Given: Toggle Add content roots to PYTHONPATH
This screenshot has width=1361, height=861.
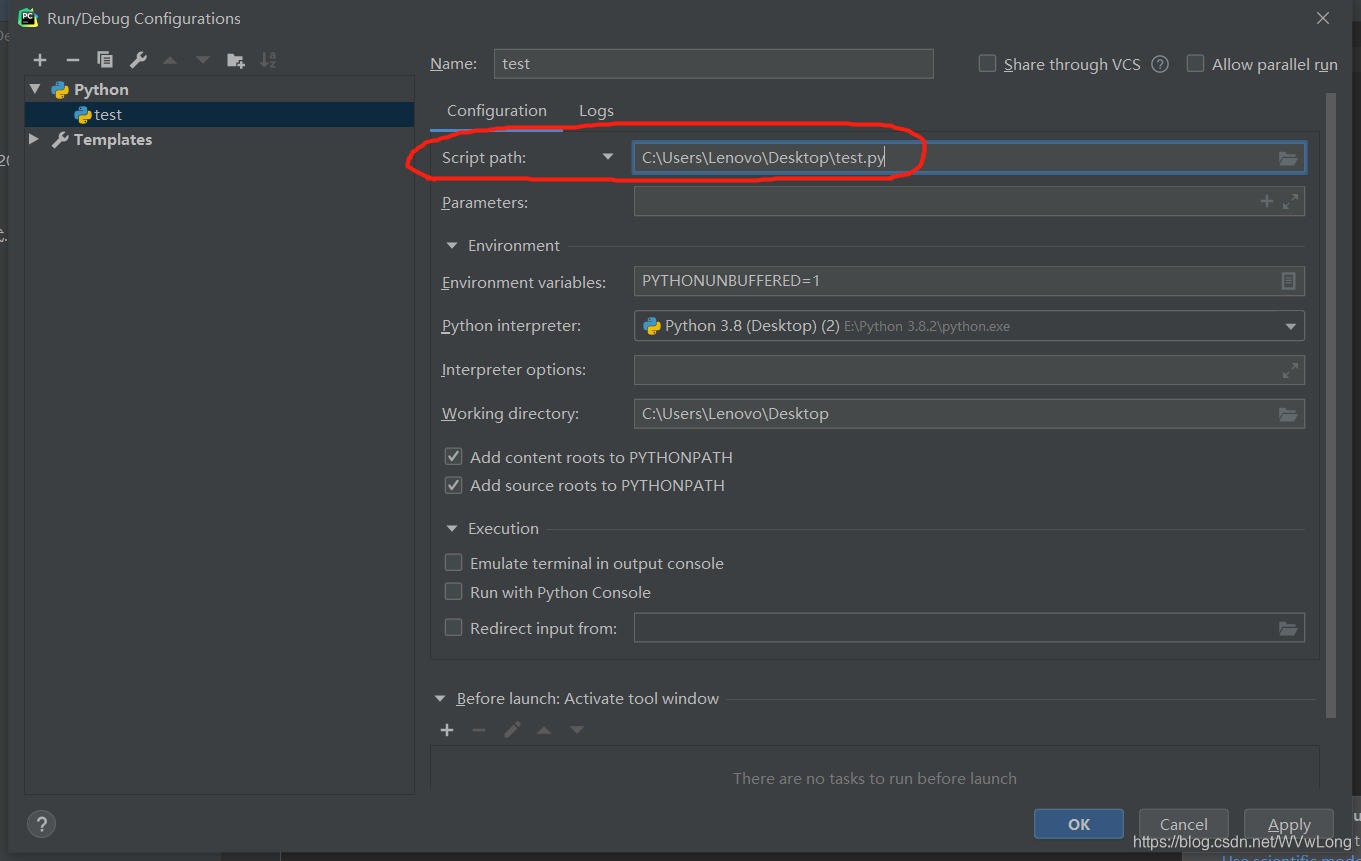Looking at the screenshot, I should (x=454, y=457).
